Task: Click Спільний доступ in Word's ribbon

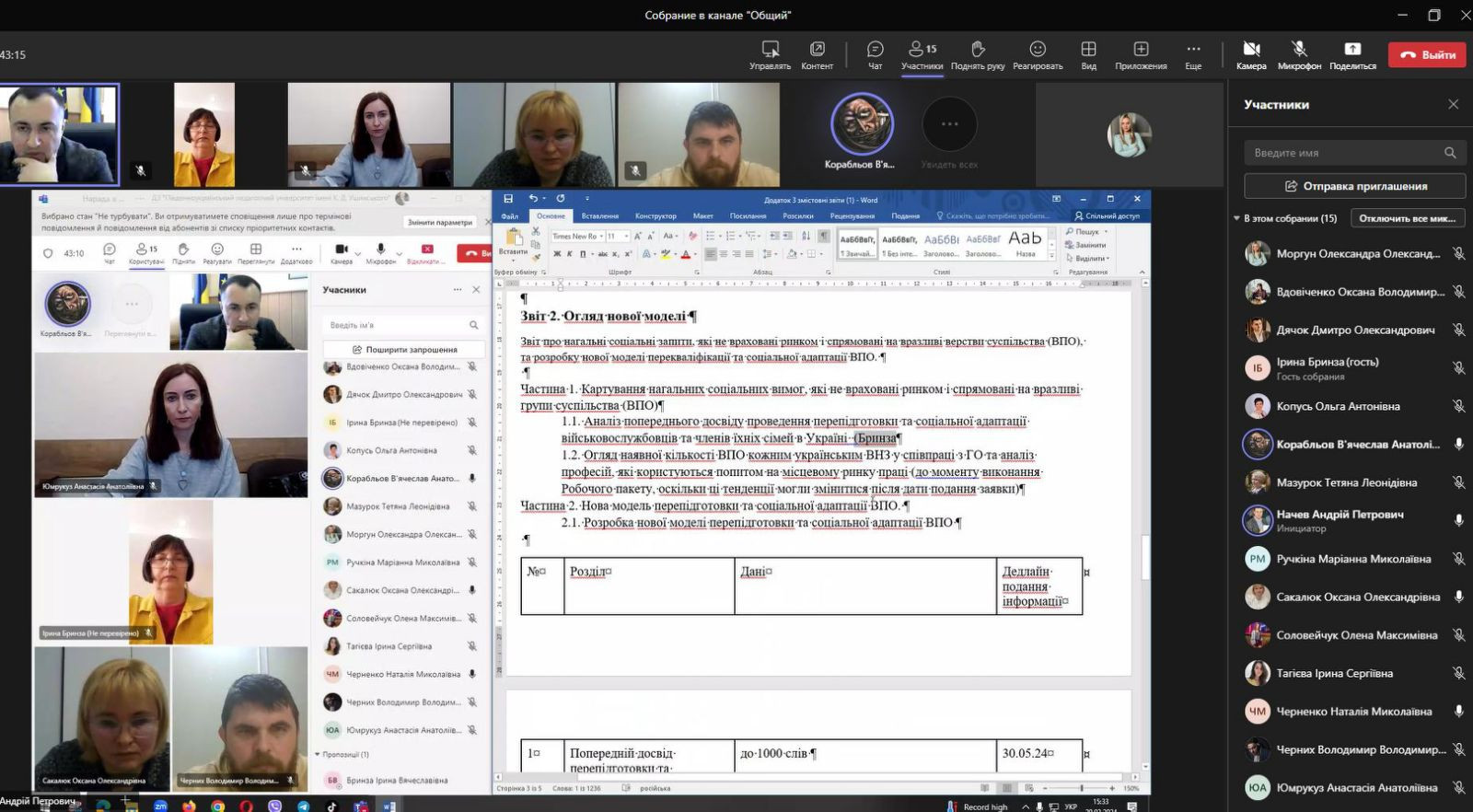Action: (x=1107, y=216)
